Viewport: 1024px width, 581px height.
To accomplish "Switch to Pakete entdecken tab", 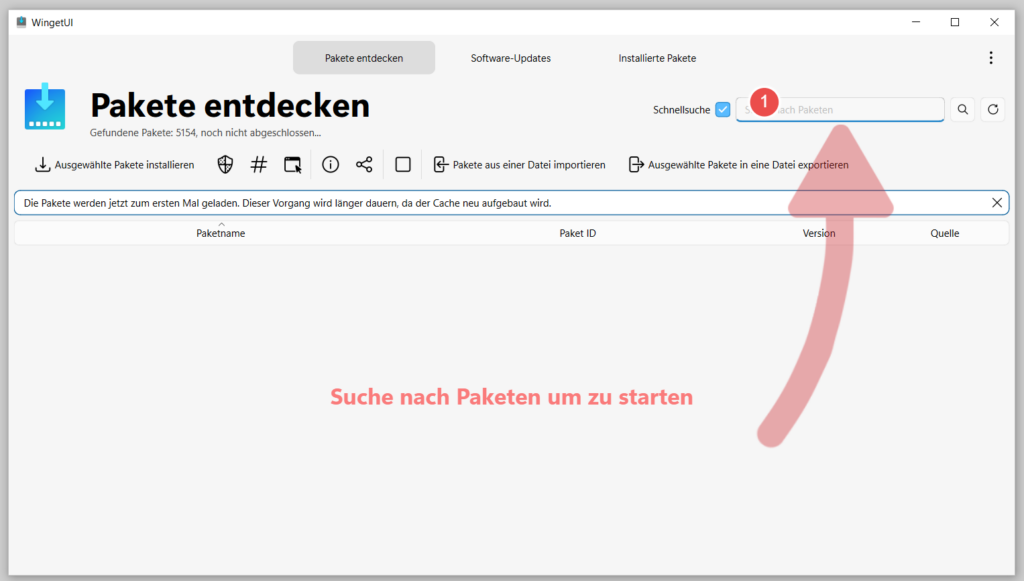I will pyautogui.click(x=364, y=58).
